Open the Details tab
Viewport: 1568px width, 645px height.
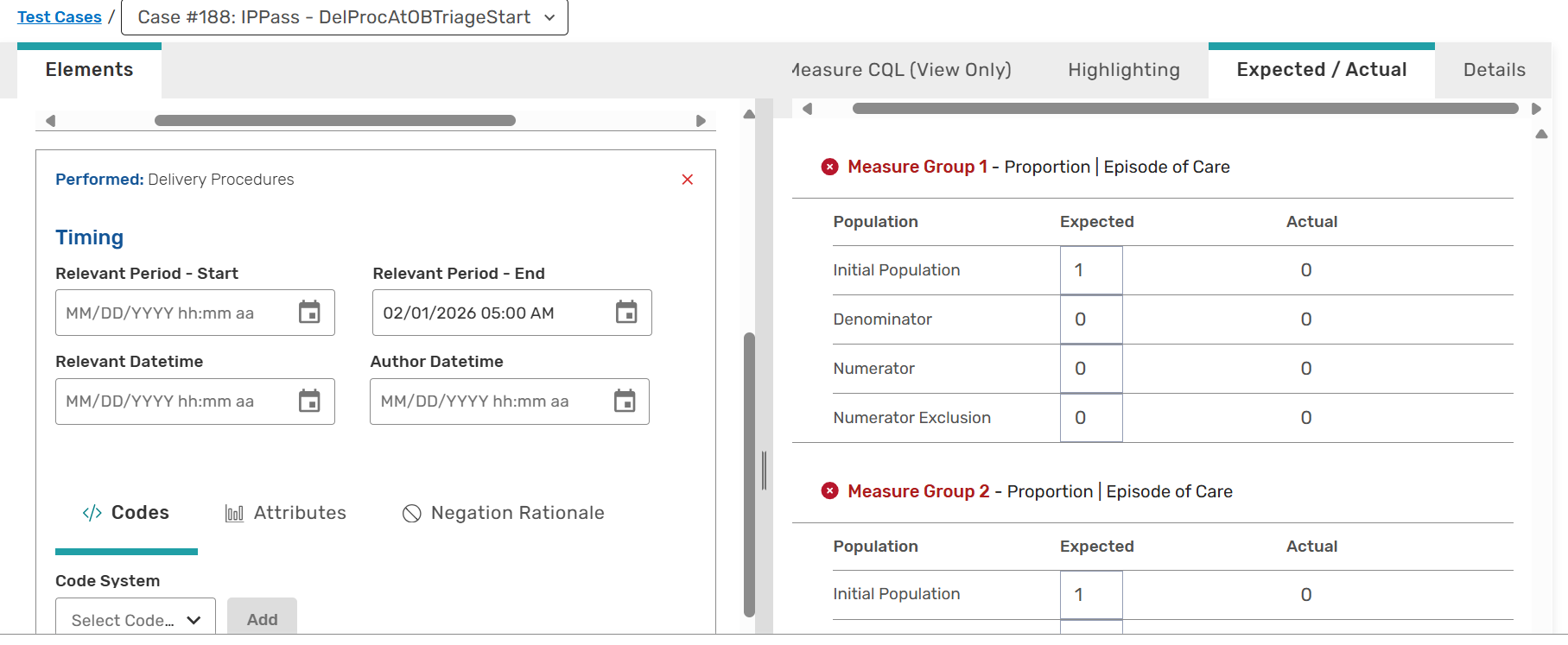click(1494, 70)
